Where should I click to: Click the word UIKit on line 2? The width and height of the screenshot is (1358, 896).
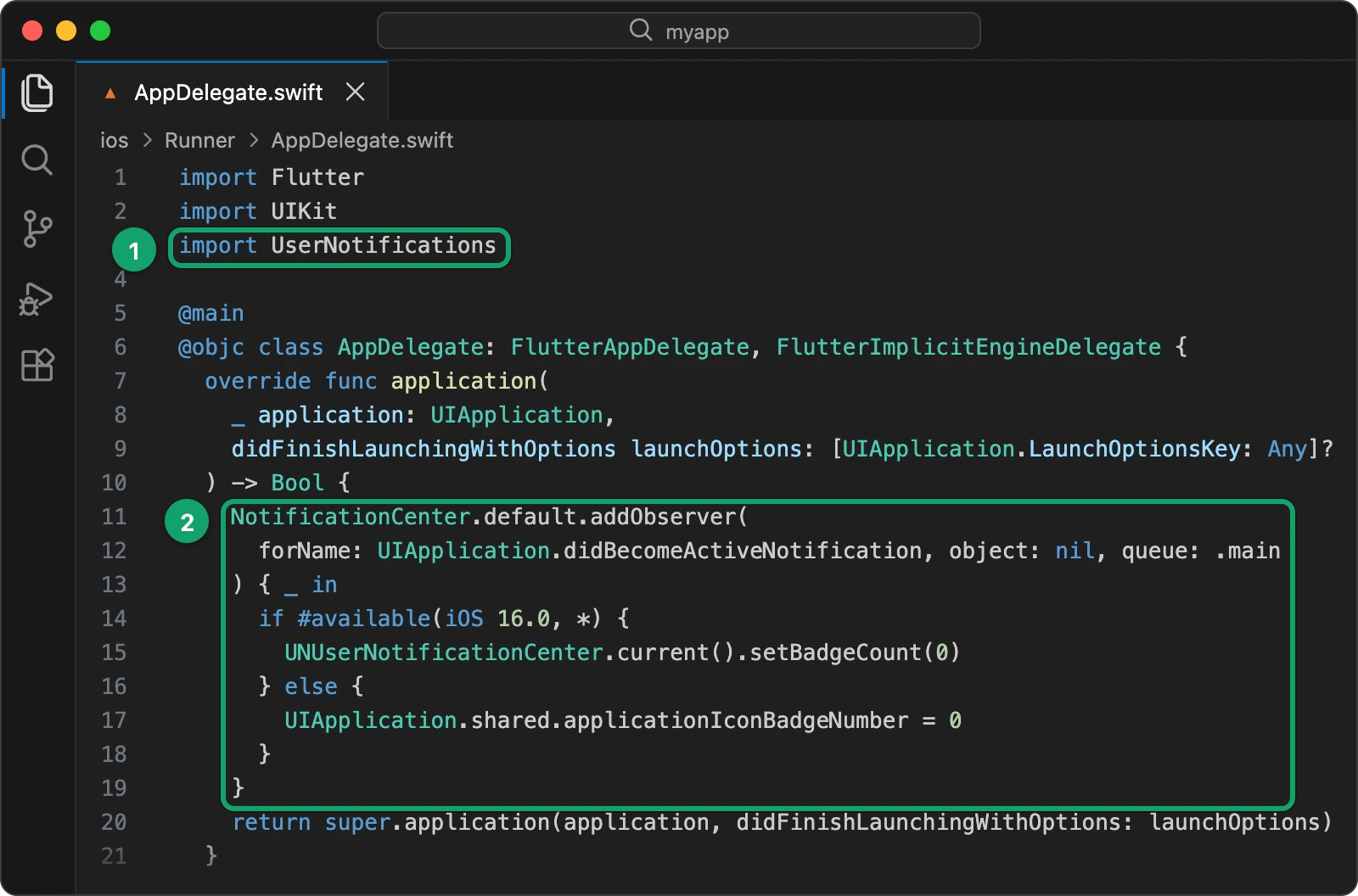304,211
